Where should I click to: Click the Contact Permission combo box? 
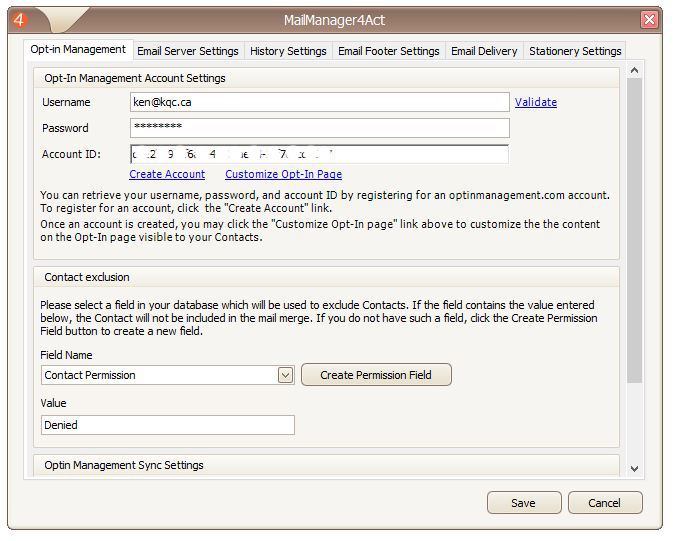pos(168,375)
